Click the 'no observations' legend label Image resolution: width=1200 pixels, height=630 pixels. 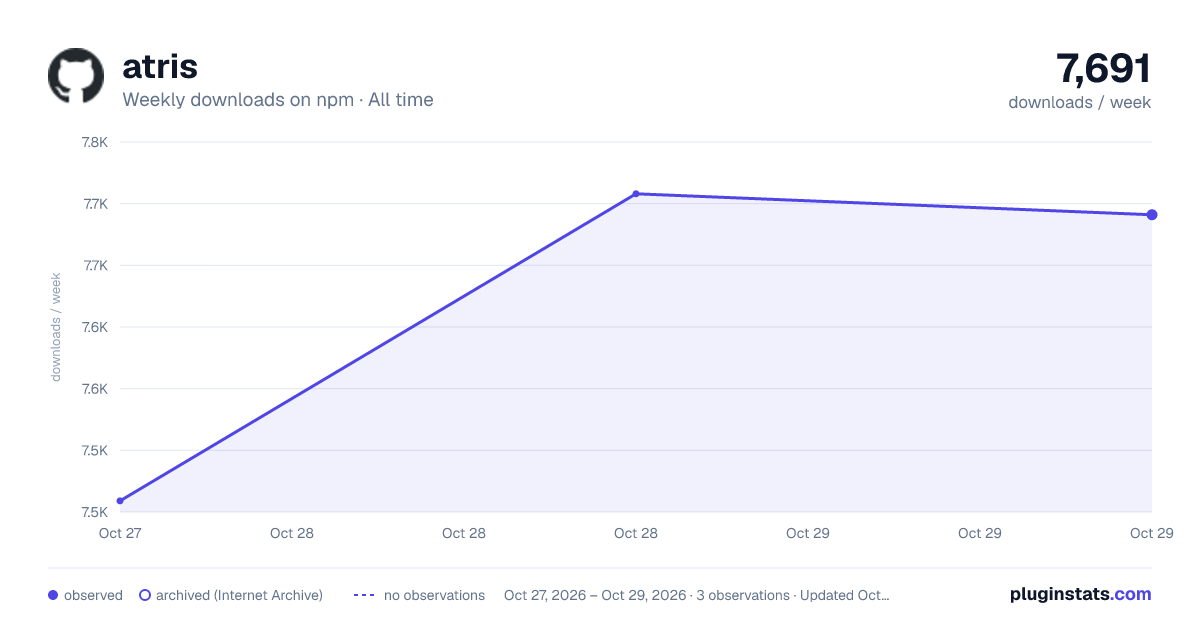tap(434, 595)
